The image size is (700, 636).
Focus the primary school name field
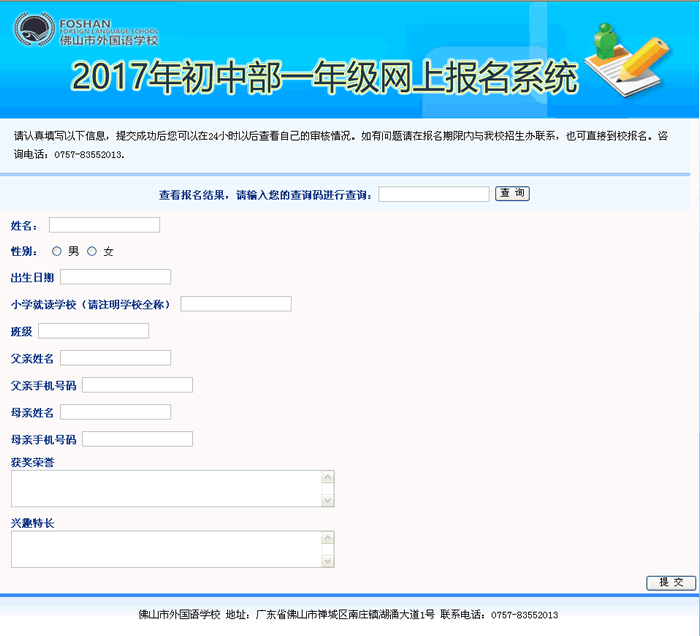click(x=235, y=304)
